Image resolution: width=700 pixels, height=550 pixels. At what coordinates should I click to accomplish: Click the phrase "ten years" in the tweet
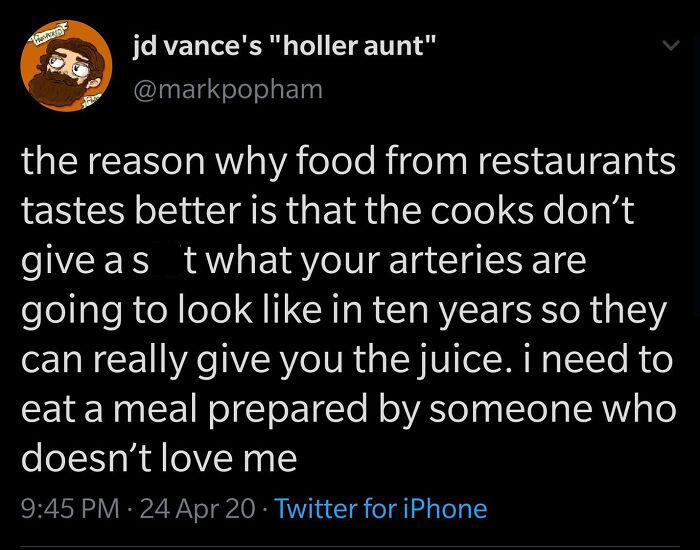coord(452,312)
